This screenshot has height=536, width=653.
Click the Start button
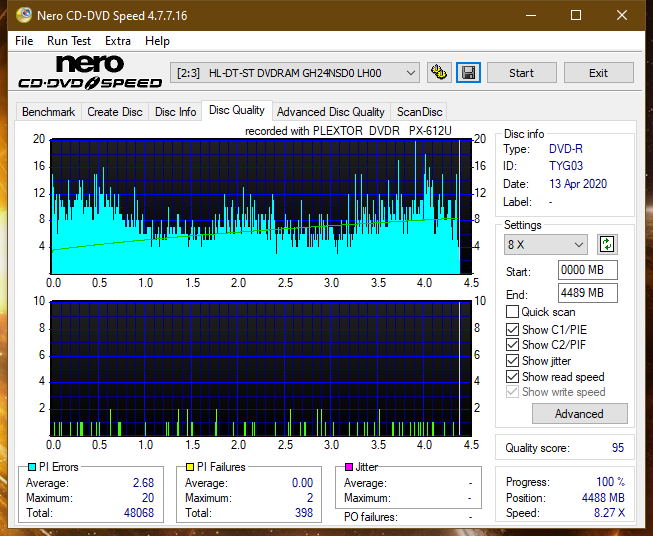521,73
